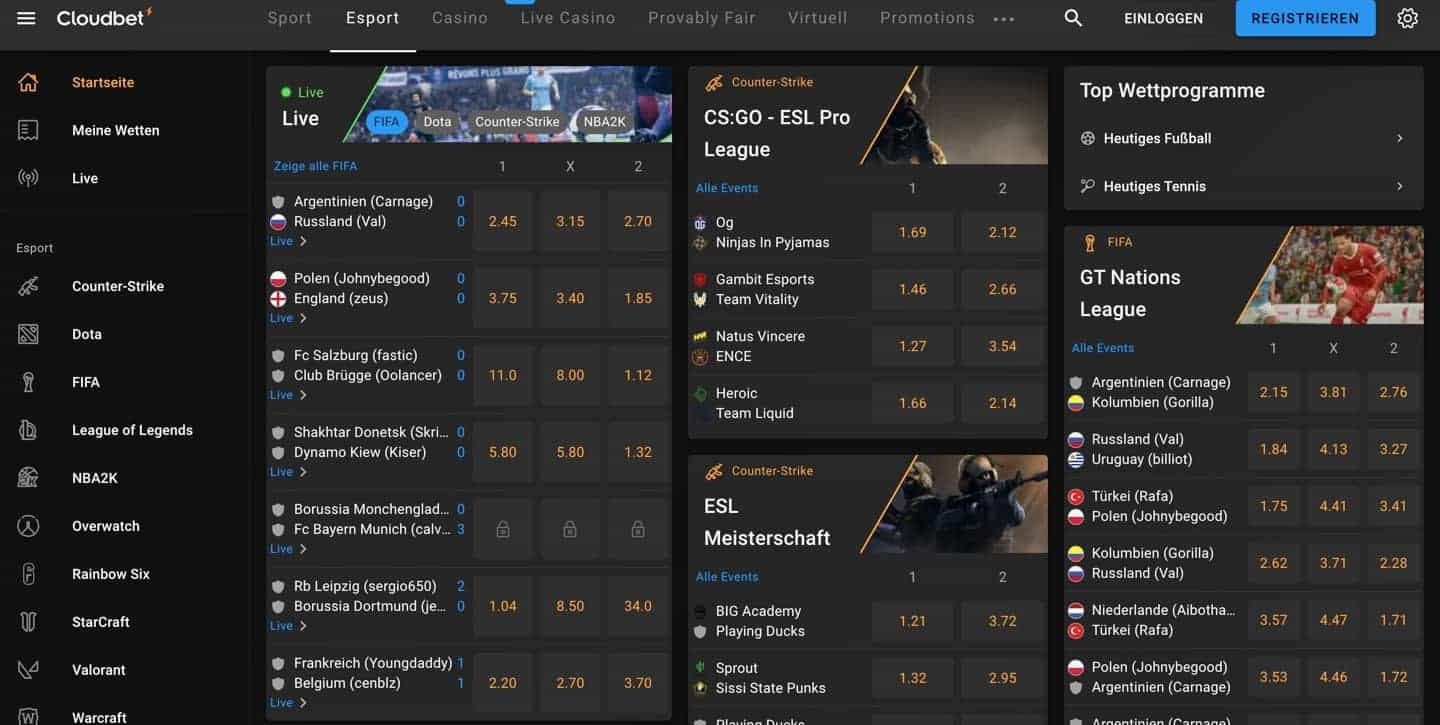1440x725 pixels.
Task: Open the three-dots more menu in navigation
Action: point(1003,18)
